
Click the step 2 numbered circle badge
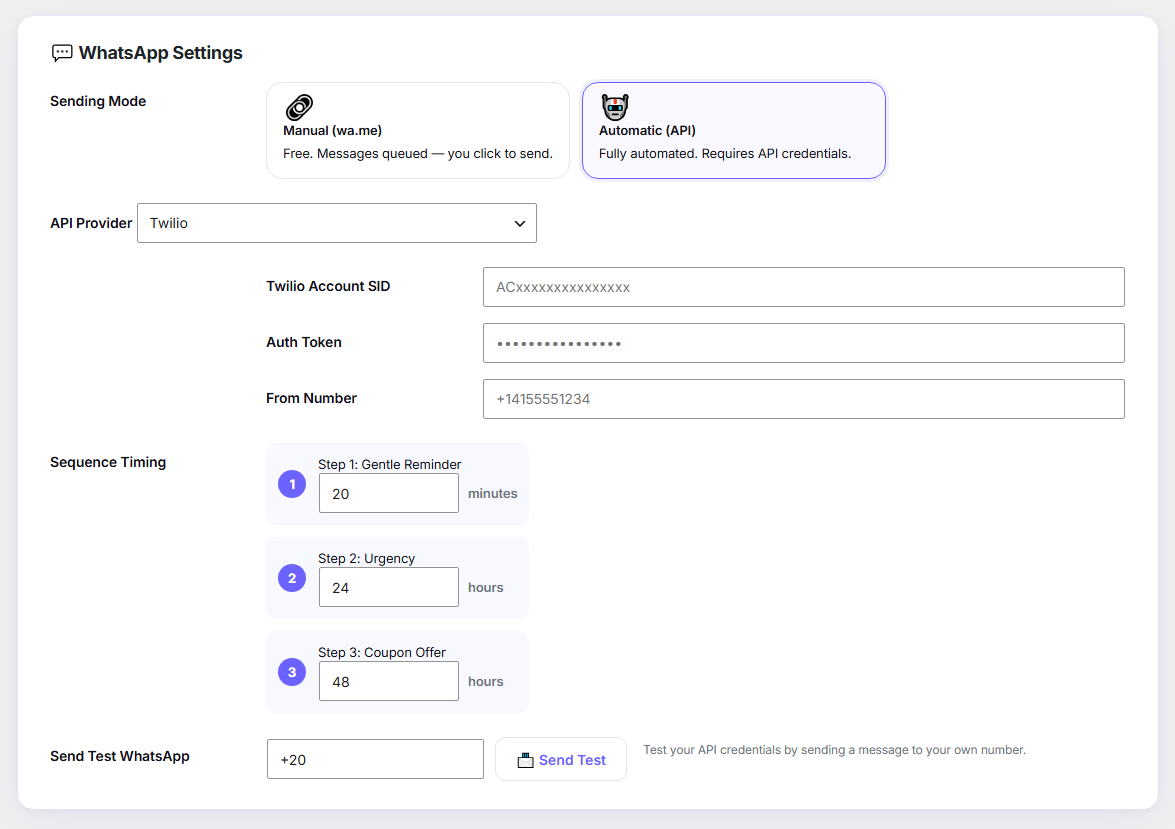point(292,578)
